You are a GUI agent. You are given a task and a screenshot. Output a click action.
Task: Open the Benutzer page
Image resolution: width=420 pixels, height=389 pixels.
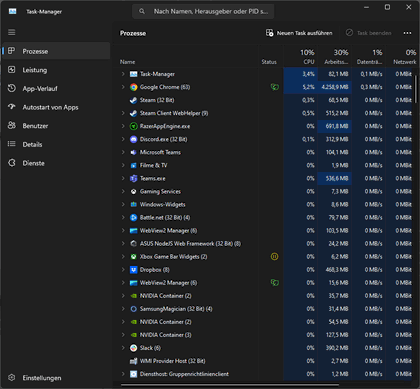56,126
